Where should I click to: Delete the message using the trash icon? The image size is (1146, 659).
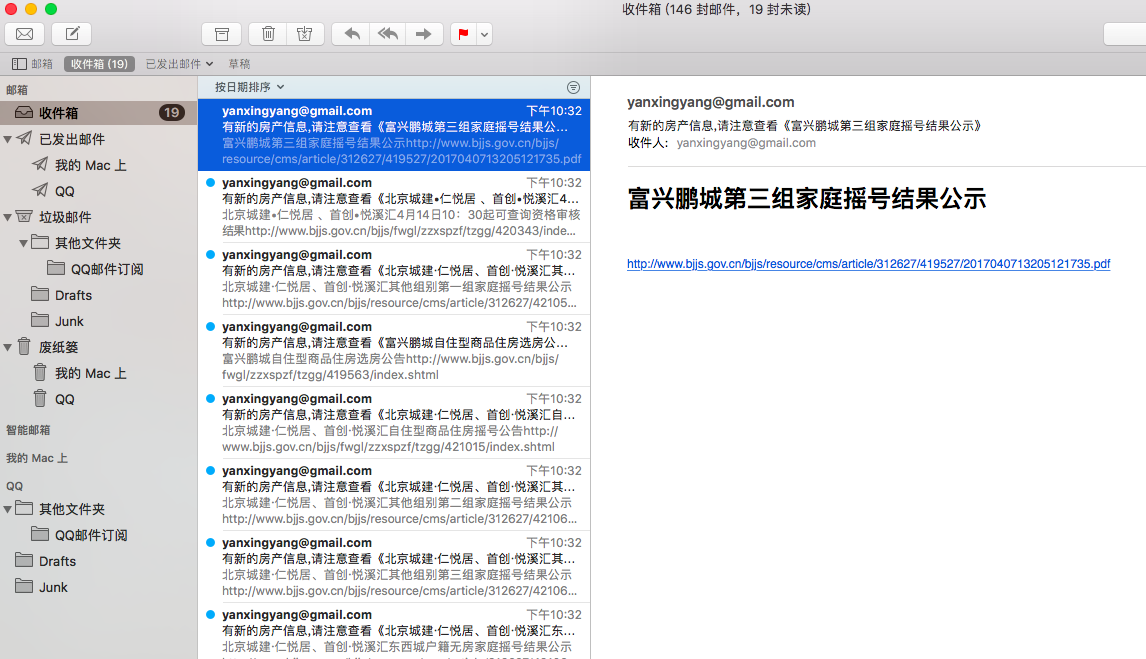[x=267, y=33]
